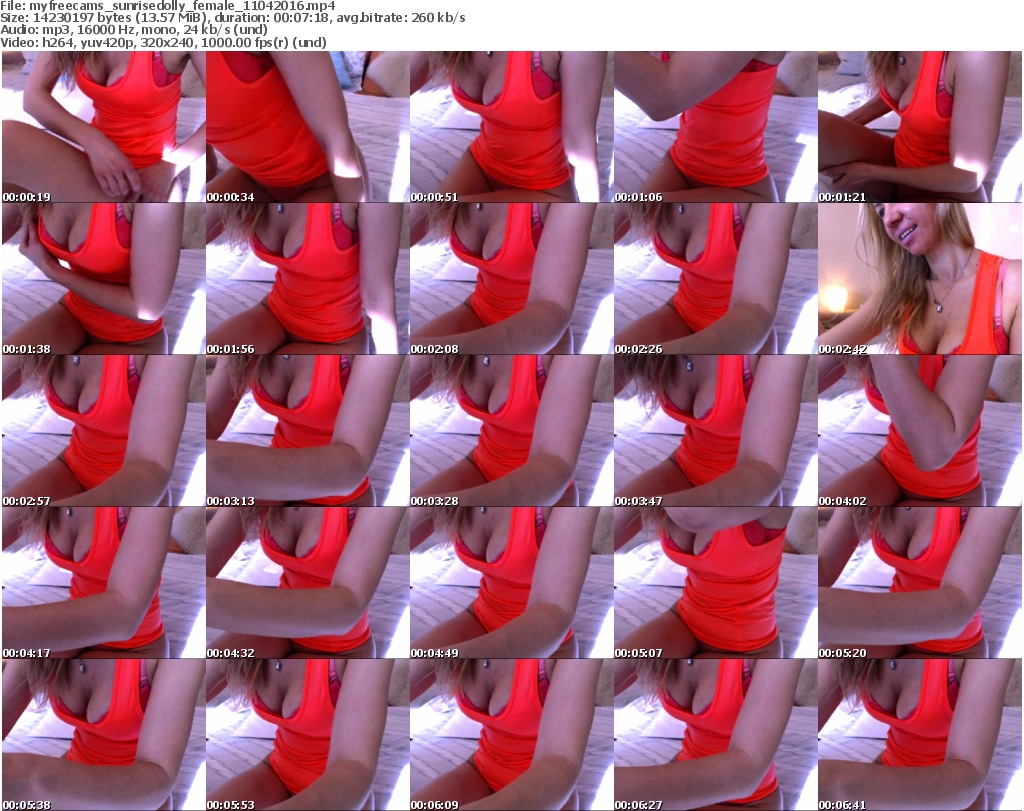Click the Audio mp3 info line
This screenshot has height=811, width=1024.
click(134, 30)
